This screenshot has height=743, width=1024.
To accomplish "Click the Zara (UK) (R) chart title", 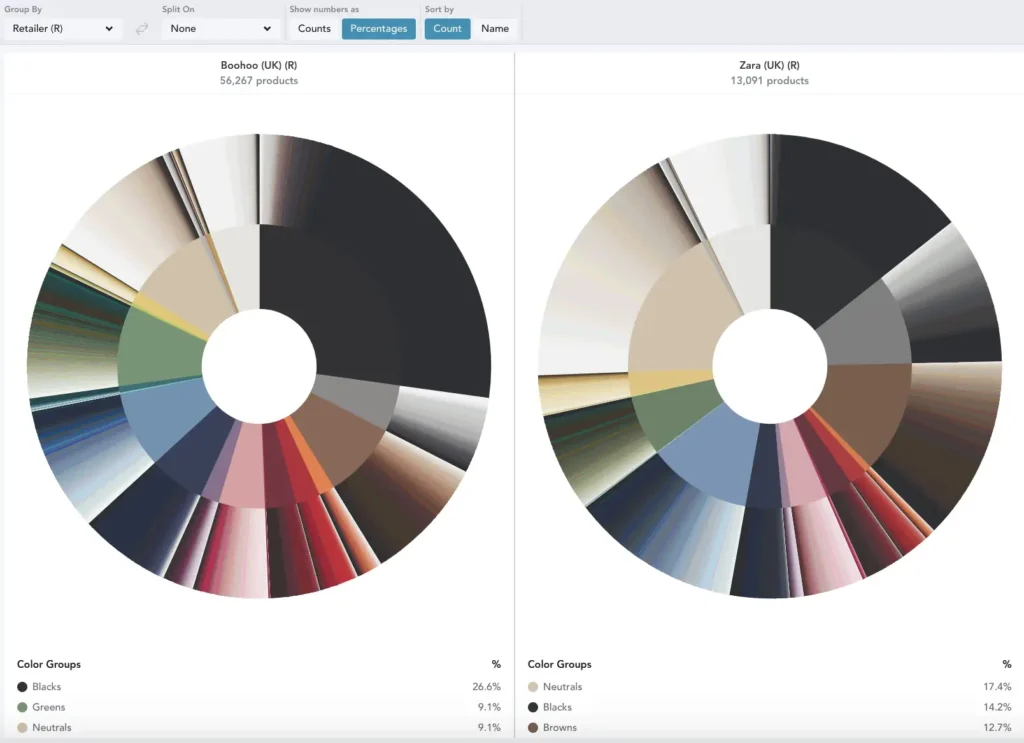I will coord(769,66).
